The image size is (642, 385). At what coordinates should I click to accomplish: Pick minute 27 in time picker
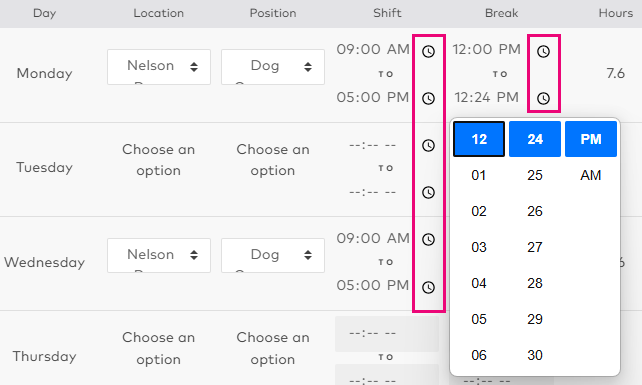click(x=535, y=247)
